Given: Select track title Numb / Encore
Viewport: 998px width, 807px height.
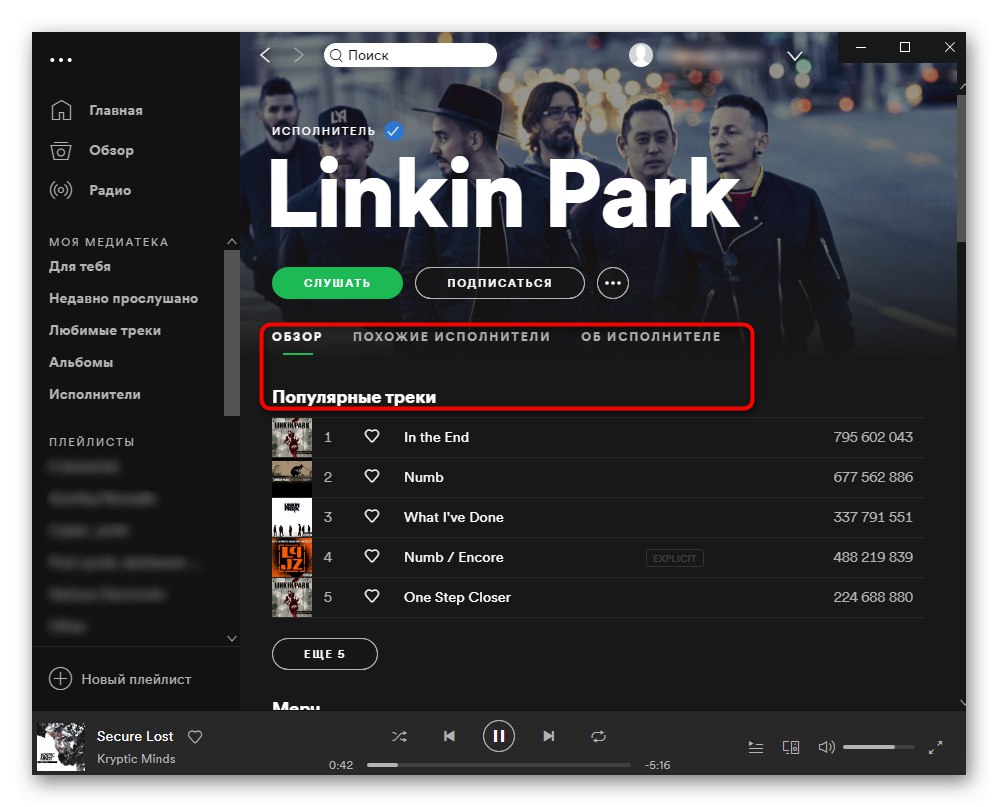Looking at the screenshot, I should (x=453, y=557).
